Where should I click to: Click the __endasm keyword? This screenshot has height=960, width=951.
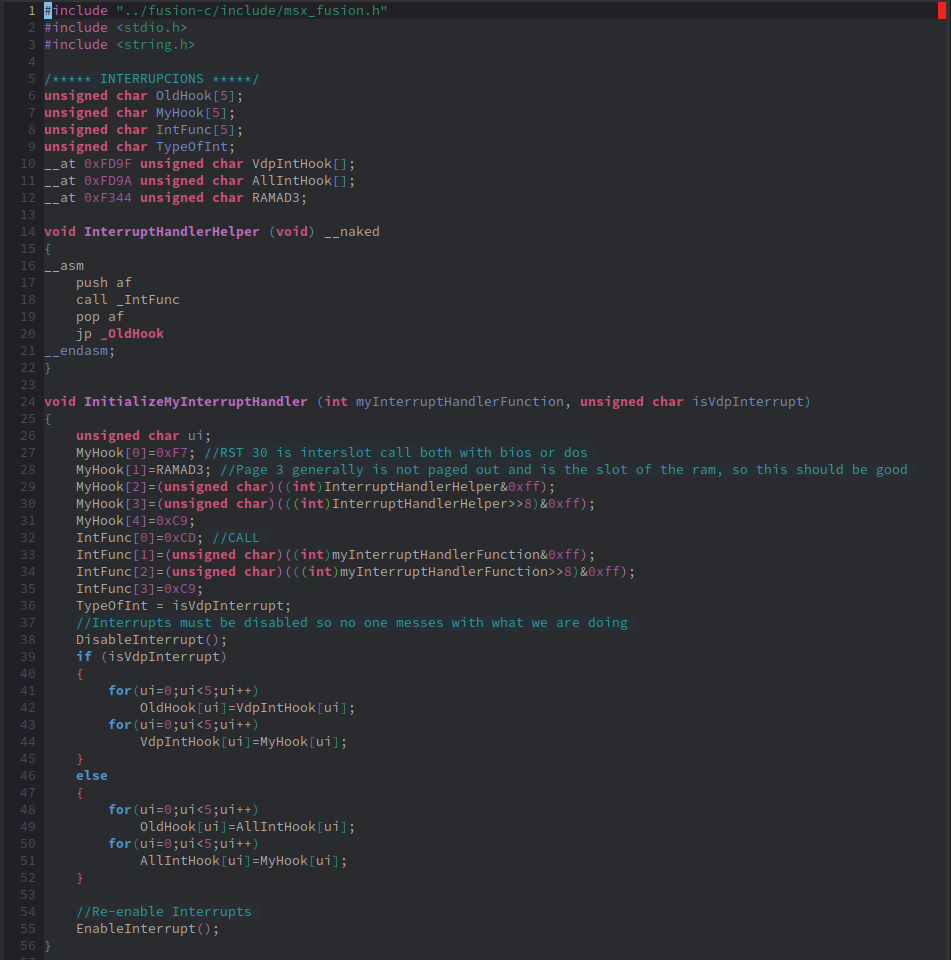click(x=76, y=351)
